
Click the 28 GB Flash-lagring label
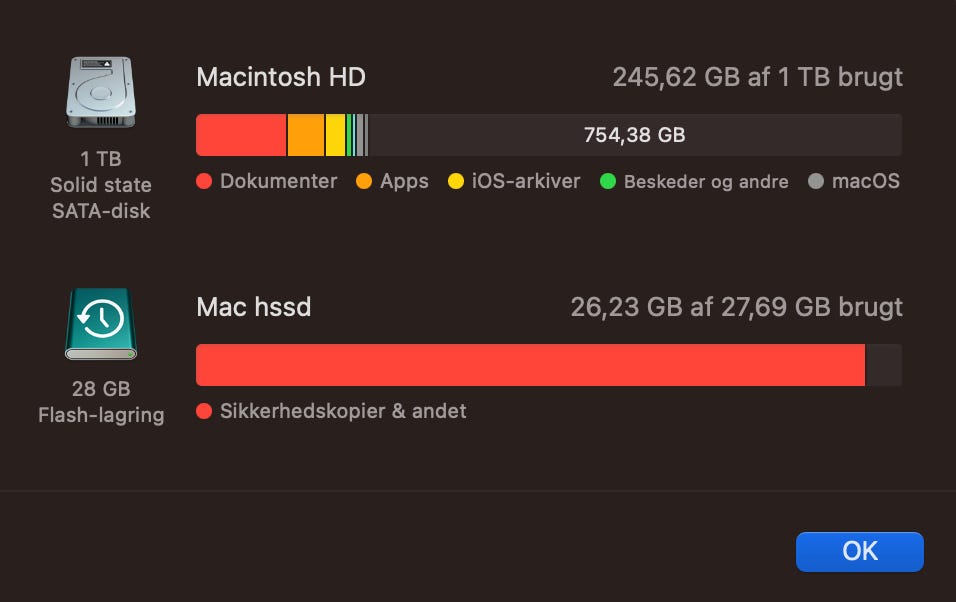(101, 402)
